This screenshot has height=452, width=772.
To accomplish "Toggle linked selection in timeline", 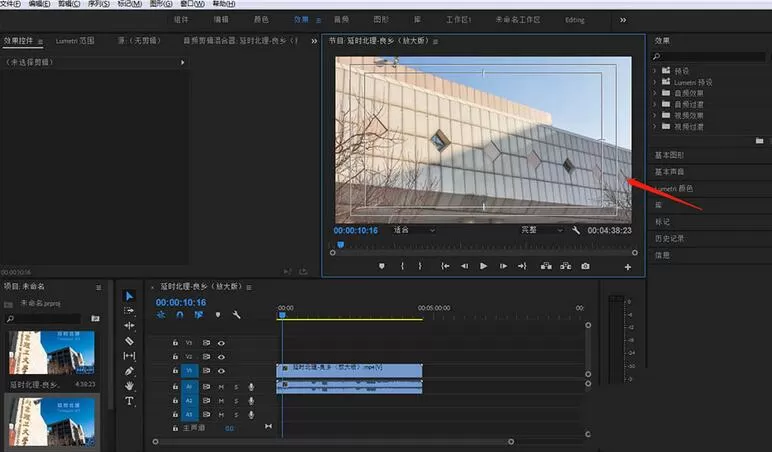I will 198,315.
